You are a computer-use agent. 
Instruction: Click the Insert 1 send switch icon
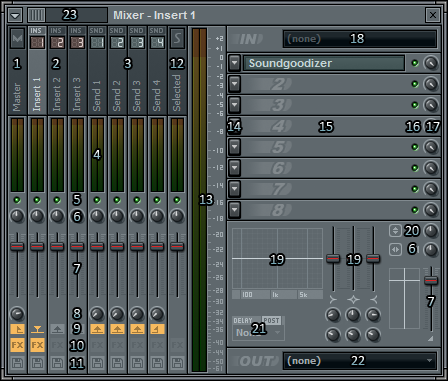[x=37, y=329]
